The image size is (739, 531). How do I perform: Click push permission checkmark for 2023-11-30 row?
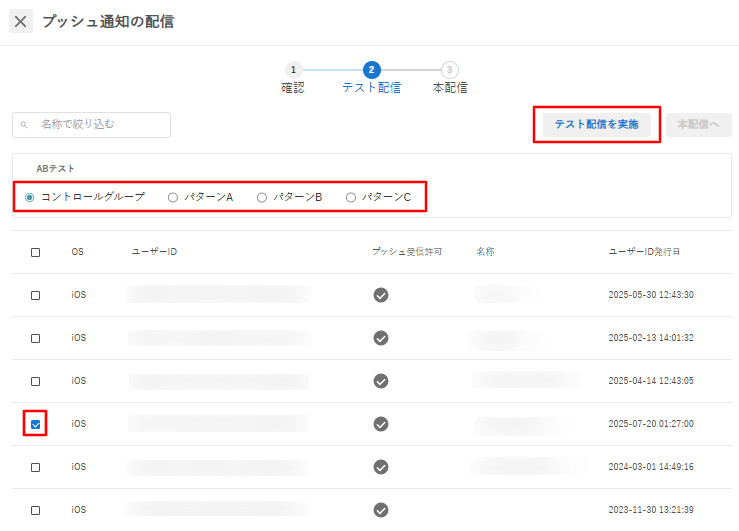click(381, 510)
